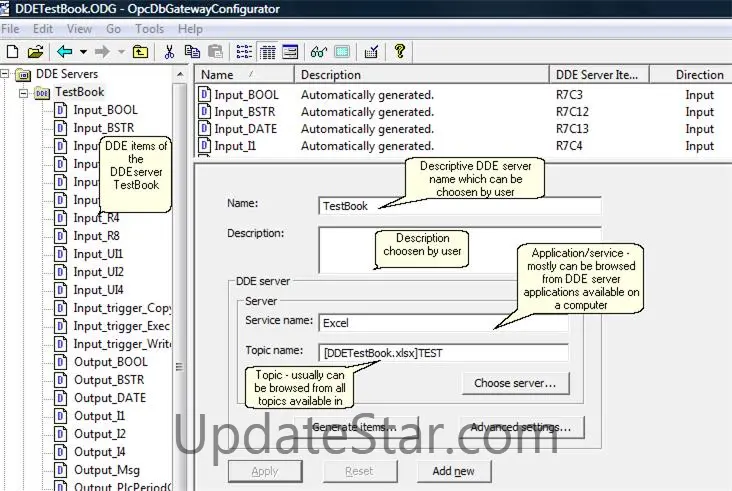This screenshot has height=491, width=732.
Task: Select Input_UI1 tree item
Action: click(x=98, y=254)
